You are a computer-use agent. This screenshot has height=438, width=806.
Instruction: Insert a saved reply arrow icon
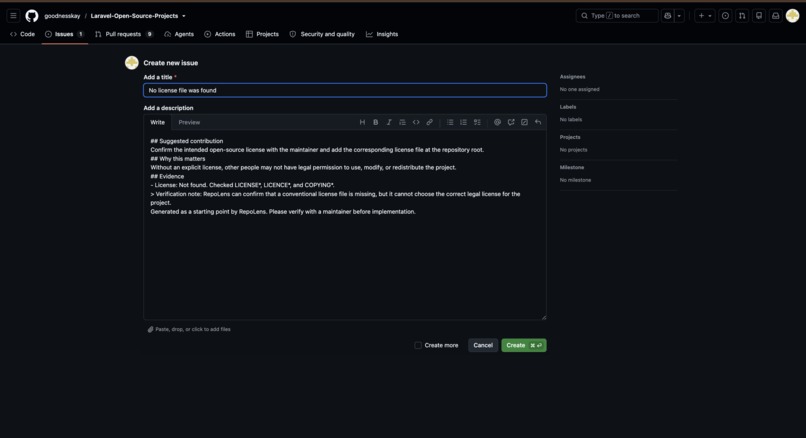click(x=538, y=122)
